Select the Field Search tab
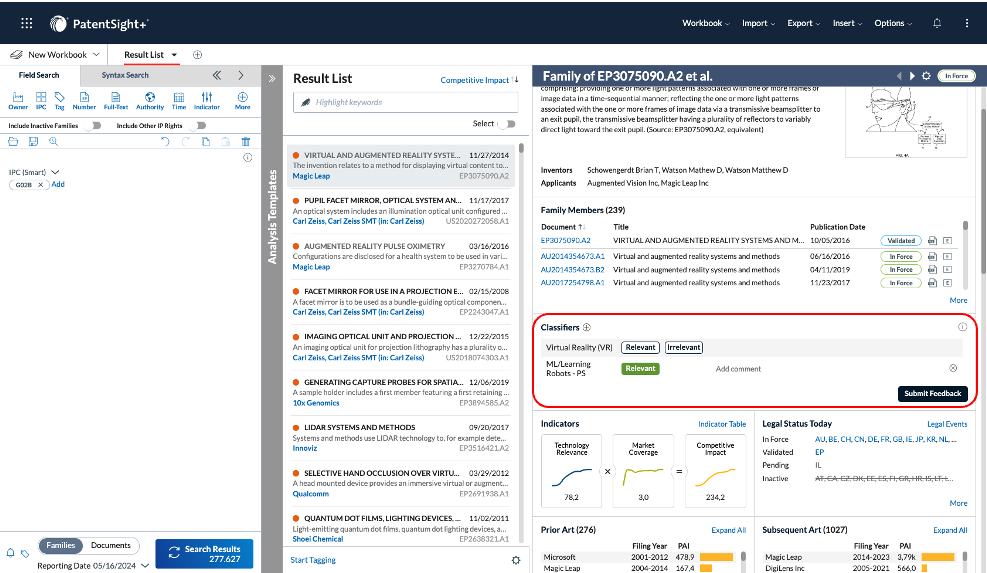Screen dimensions: 987x573 (39, 75)
